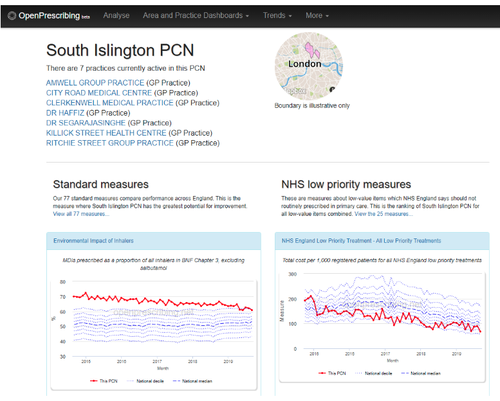Toggle National median legend in inhalers chart

(192, 381)
